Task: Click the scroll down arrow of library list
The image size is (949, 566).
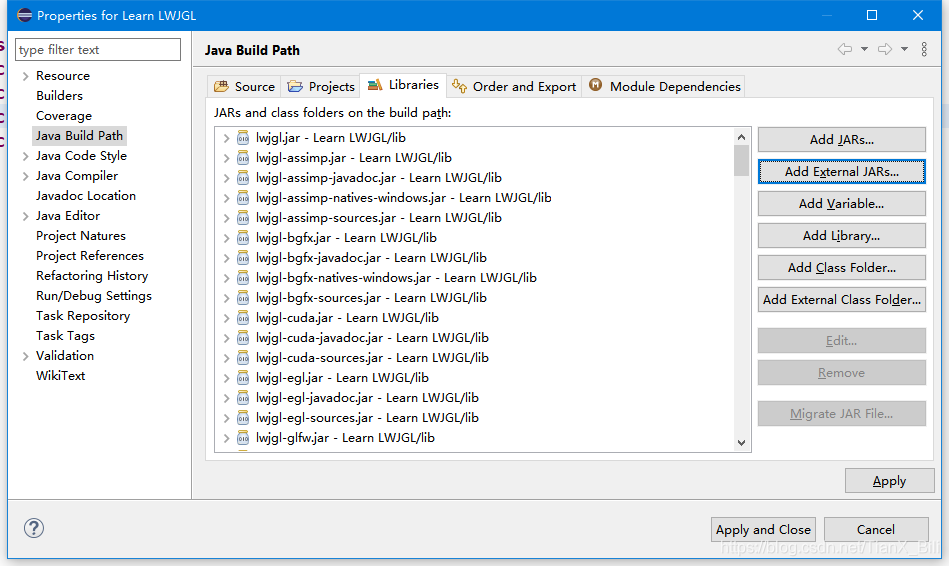Action: tap(741, 443)
